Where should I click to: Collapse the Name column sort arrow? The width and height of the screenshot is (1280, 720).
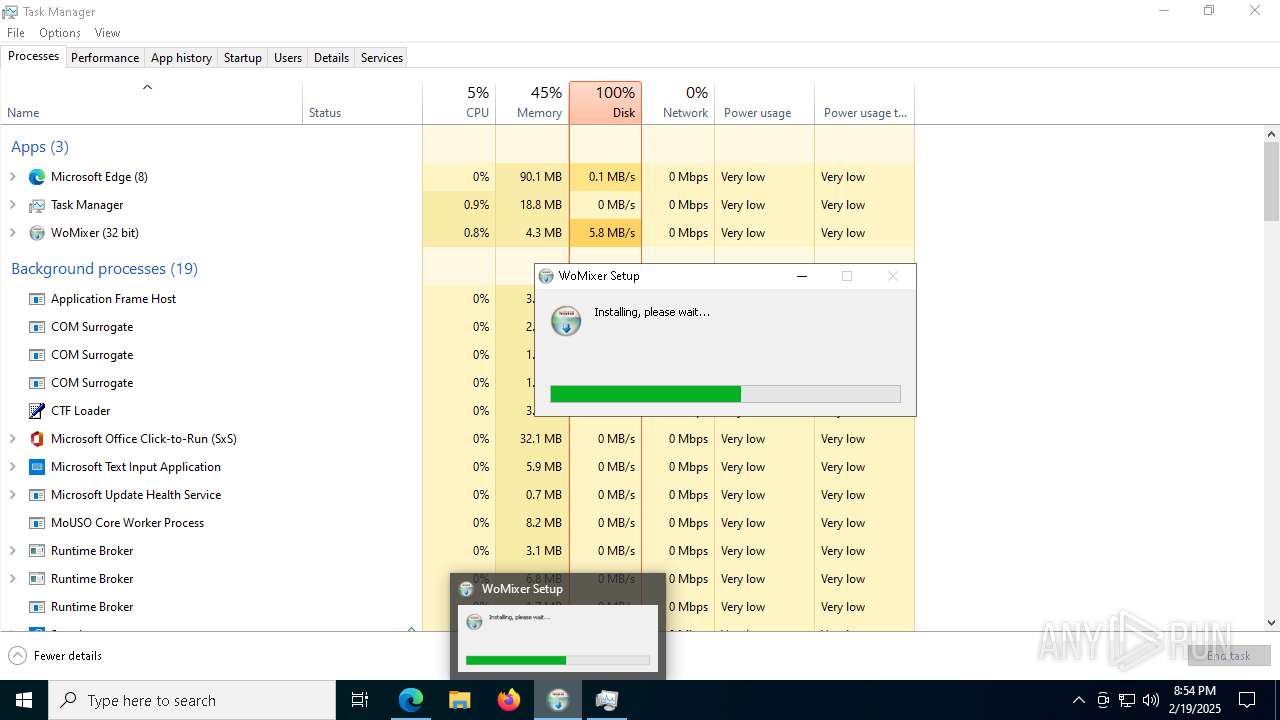(147, 87)
